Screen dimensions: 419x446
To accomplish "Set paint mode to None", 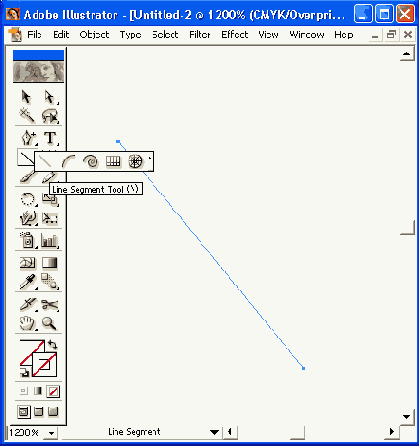I will [53, 391].
